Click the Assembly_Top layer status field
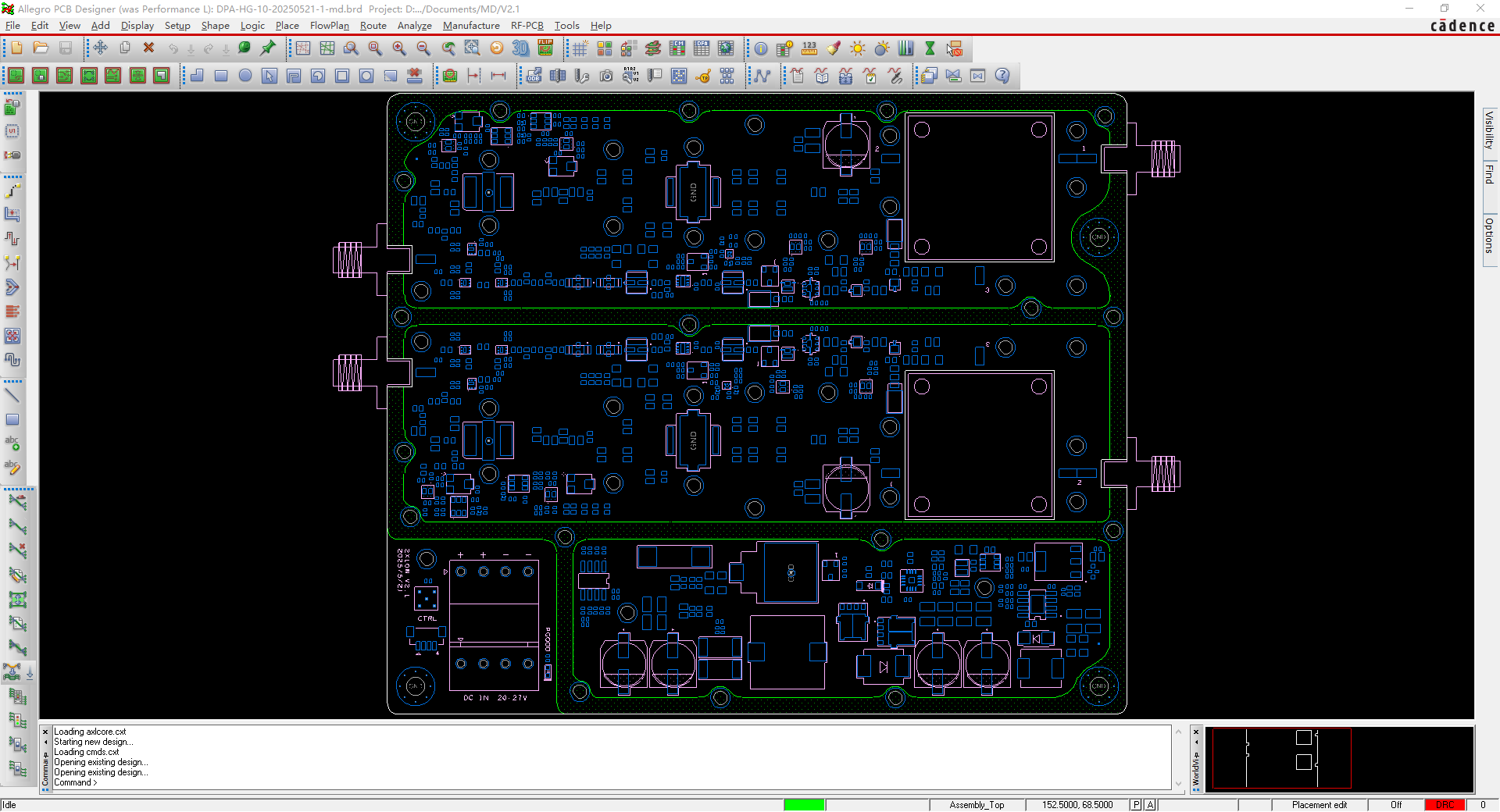Viewport: 1500px width, 812px height. (977, 805)
